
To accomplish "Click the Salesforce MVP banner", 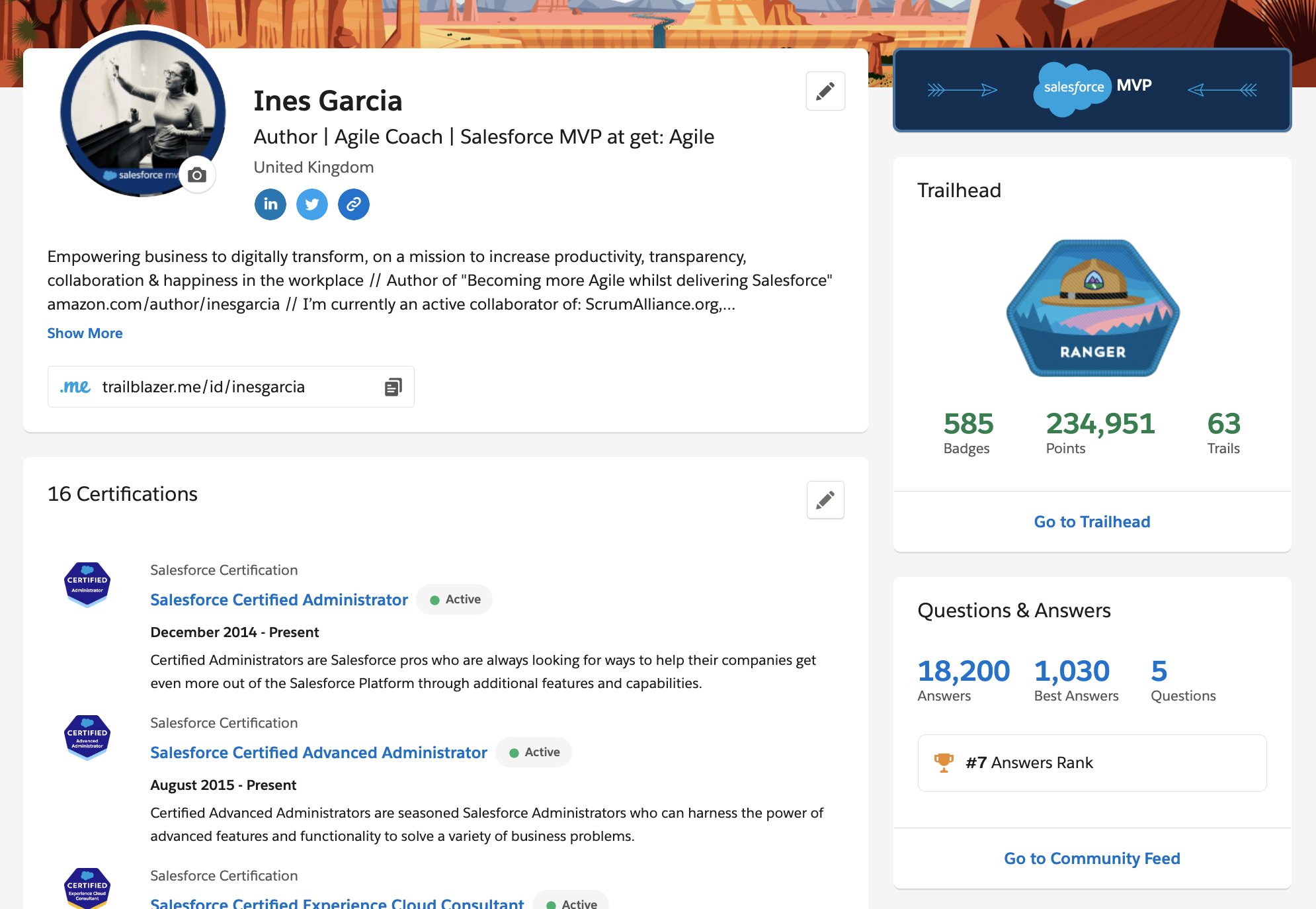I will click(1092, 90).
